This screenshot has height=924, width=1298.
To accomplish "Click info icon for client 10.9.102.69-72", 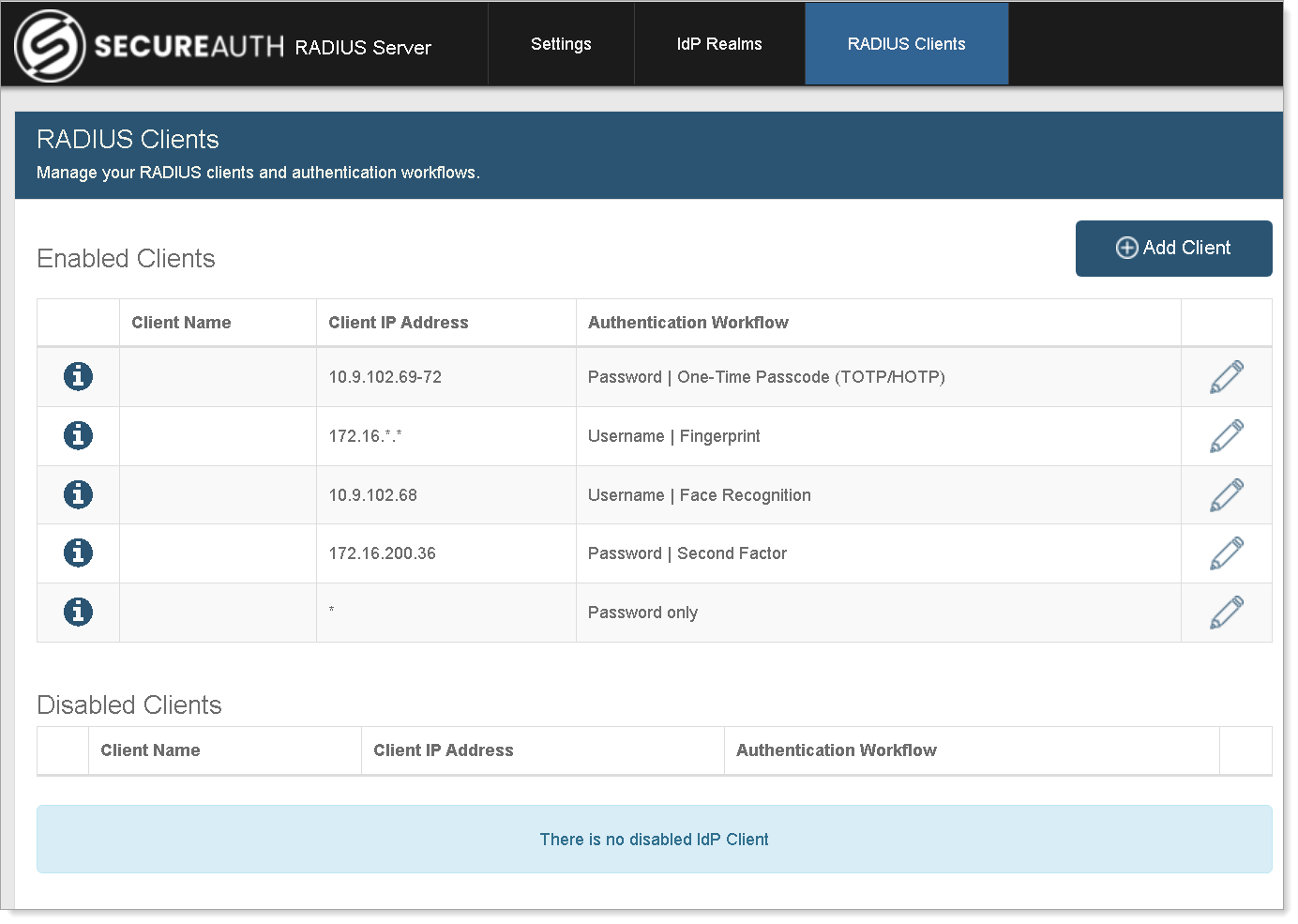I will click(78, 376).
